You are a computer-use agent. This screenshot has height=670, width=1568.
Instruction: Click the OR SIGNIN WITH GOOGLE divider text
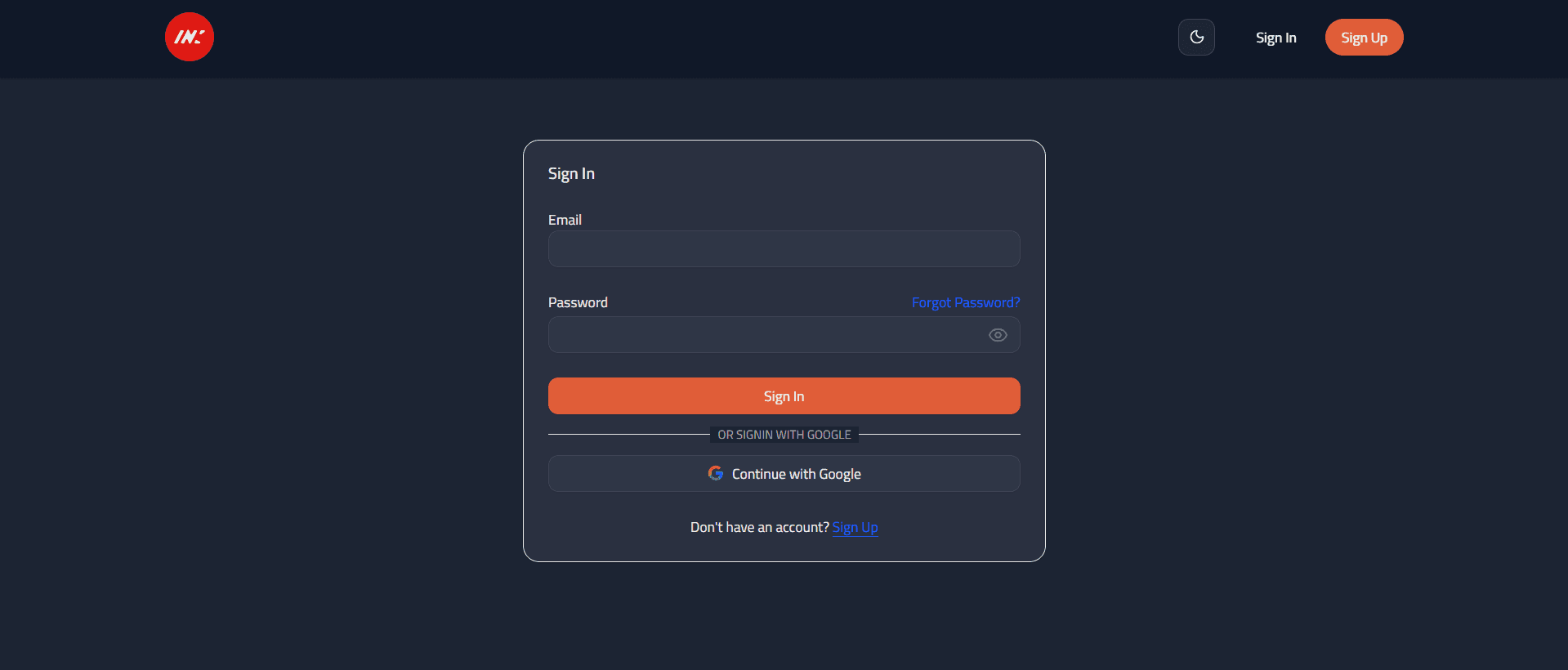click(784, 435)
